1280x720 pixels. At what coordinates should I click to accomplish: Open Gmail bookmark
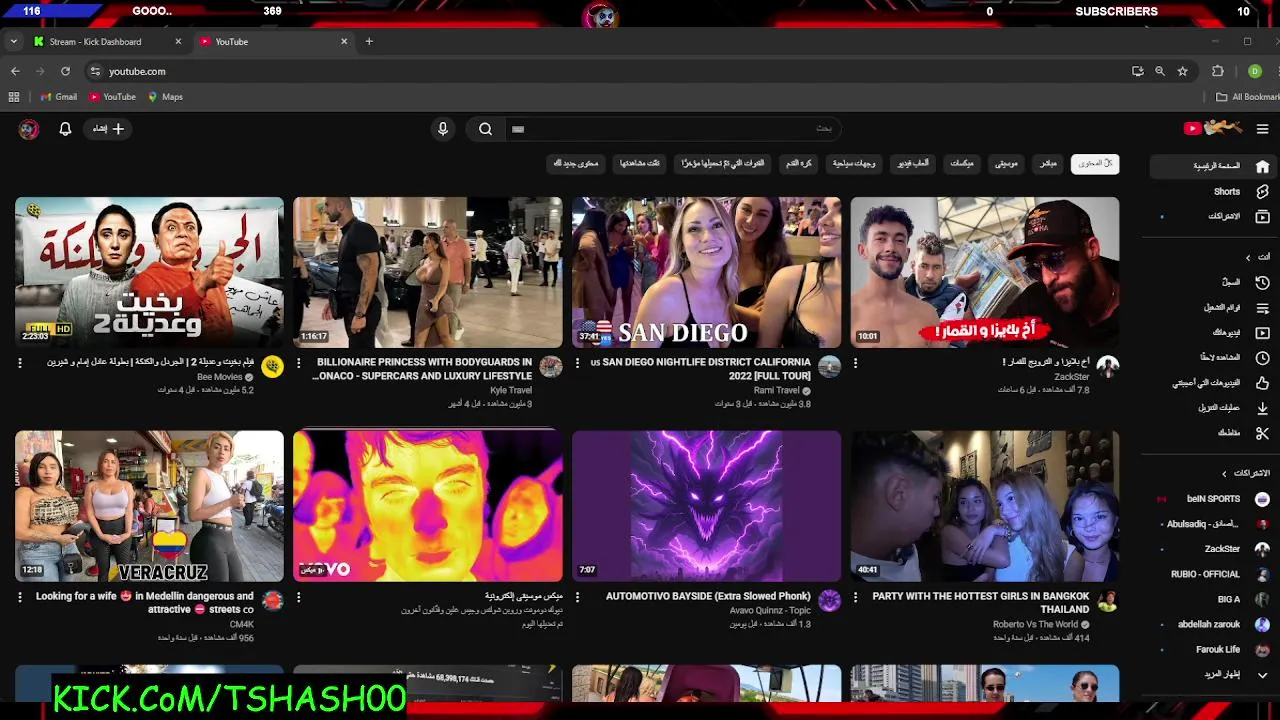click(x=59, y=97)
